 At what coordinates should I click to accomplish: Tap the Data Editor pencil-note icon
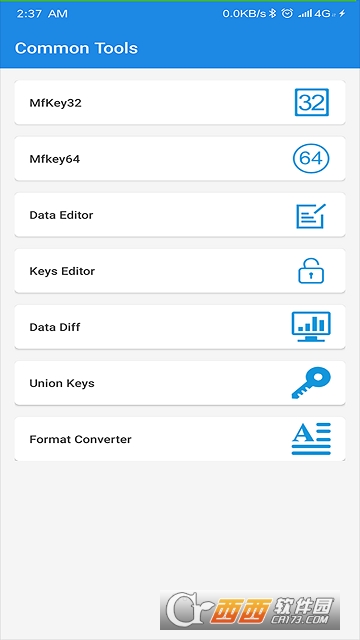[311, 215]
